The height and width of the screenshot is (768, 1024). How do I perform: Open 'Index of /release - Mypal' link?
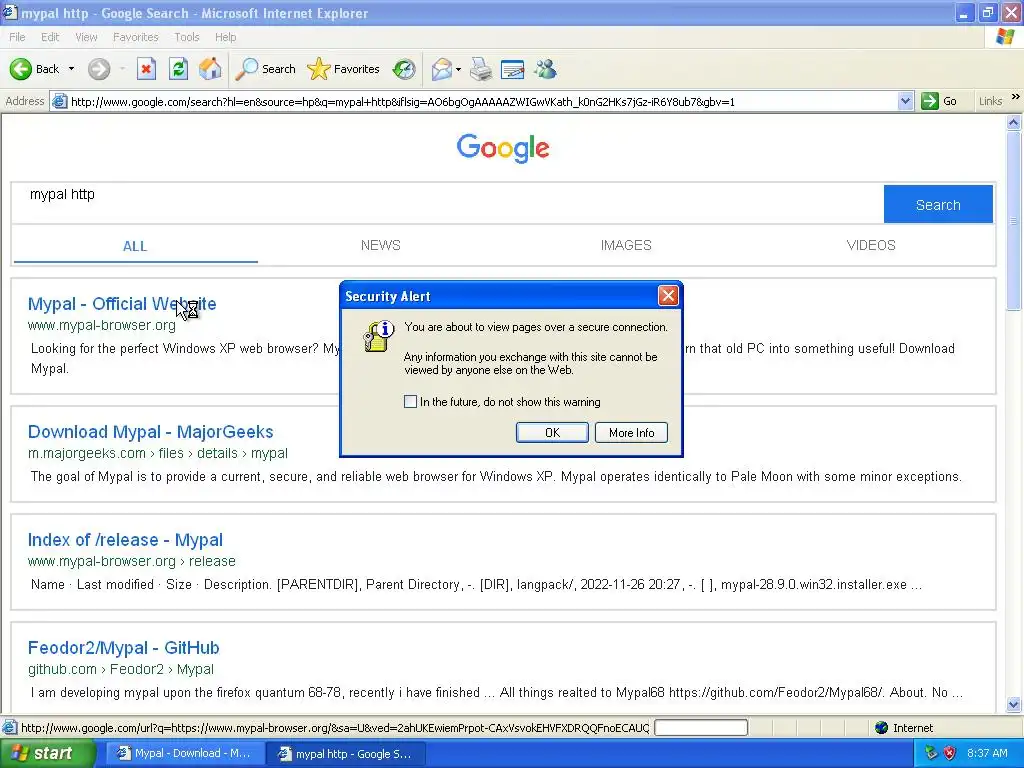click(125, 540)
